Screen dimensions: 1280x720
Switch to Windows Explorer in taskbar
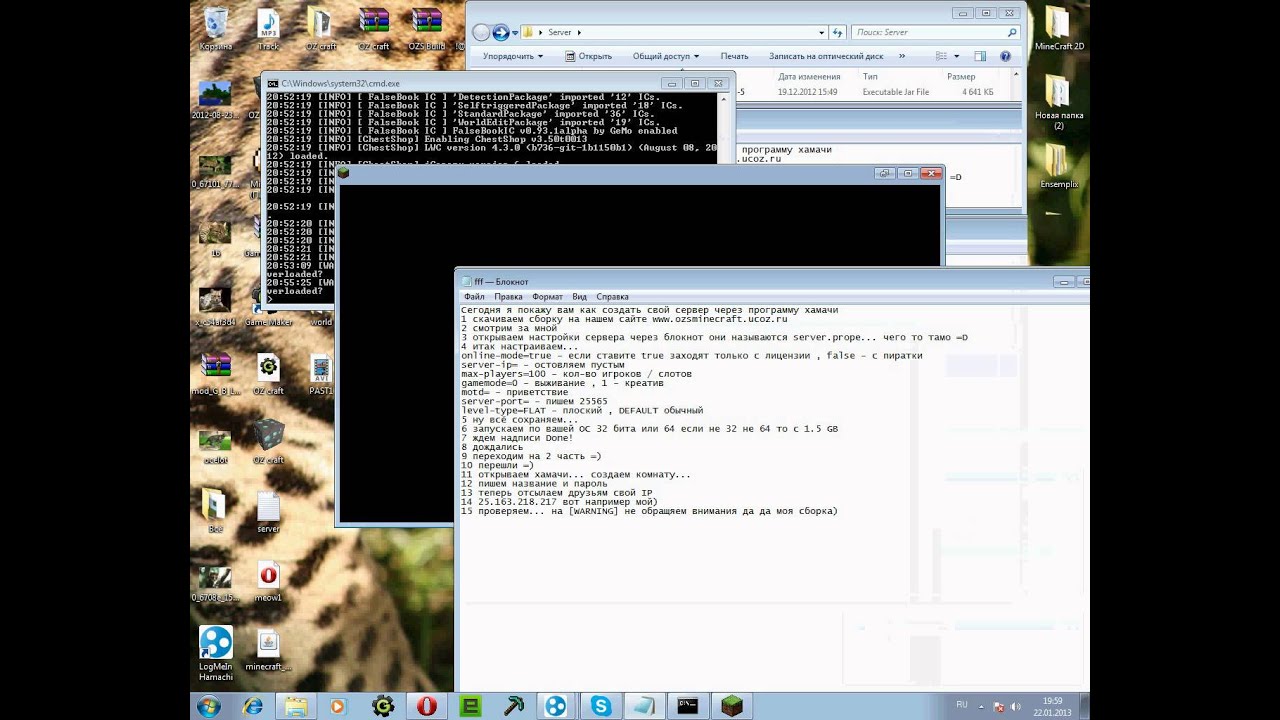[296, 706]
